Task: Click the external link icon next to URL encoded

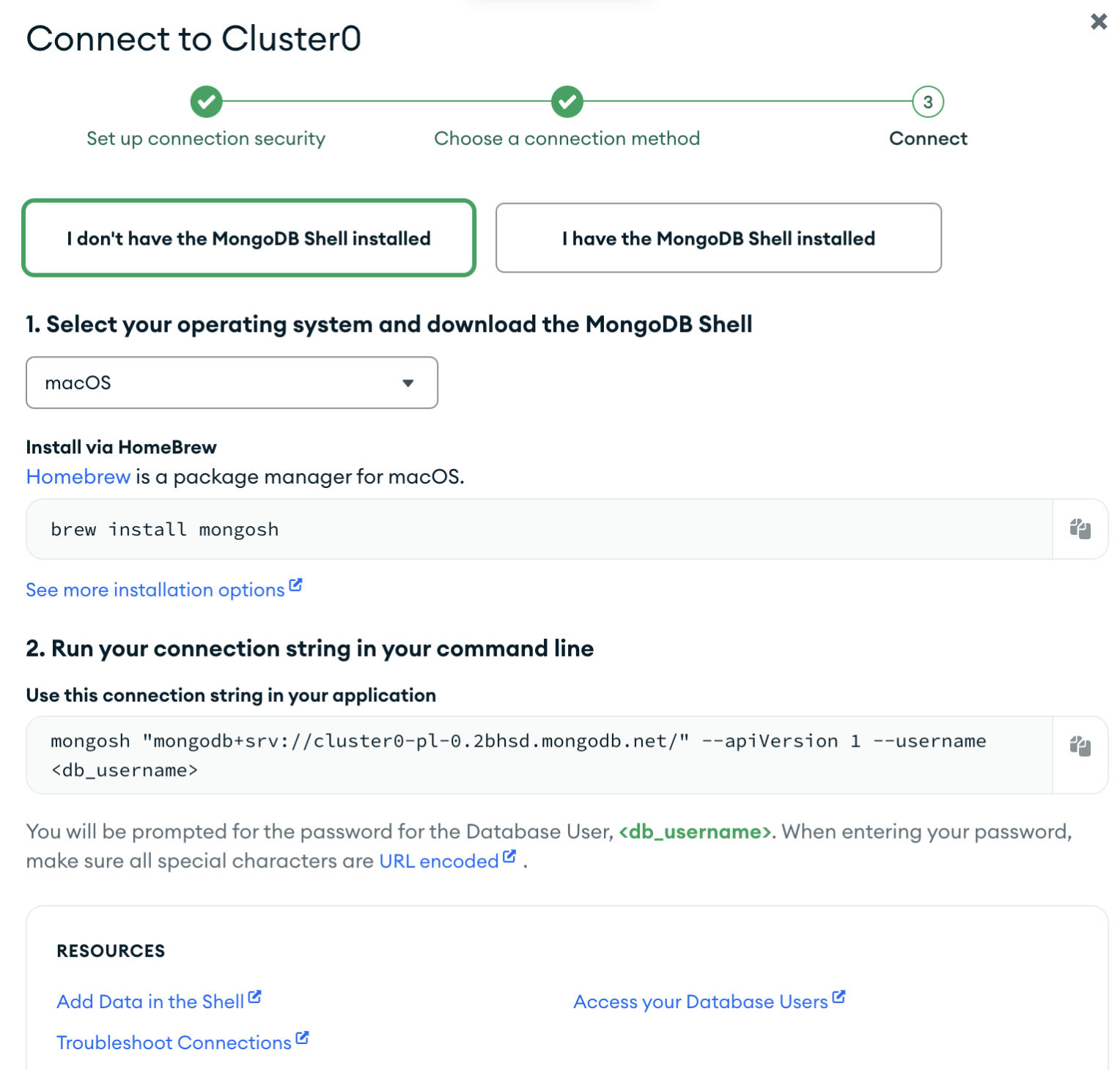Action: 509,856
